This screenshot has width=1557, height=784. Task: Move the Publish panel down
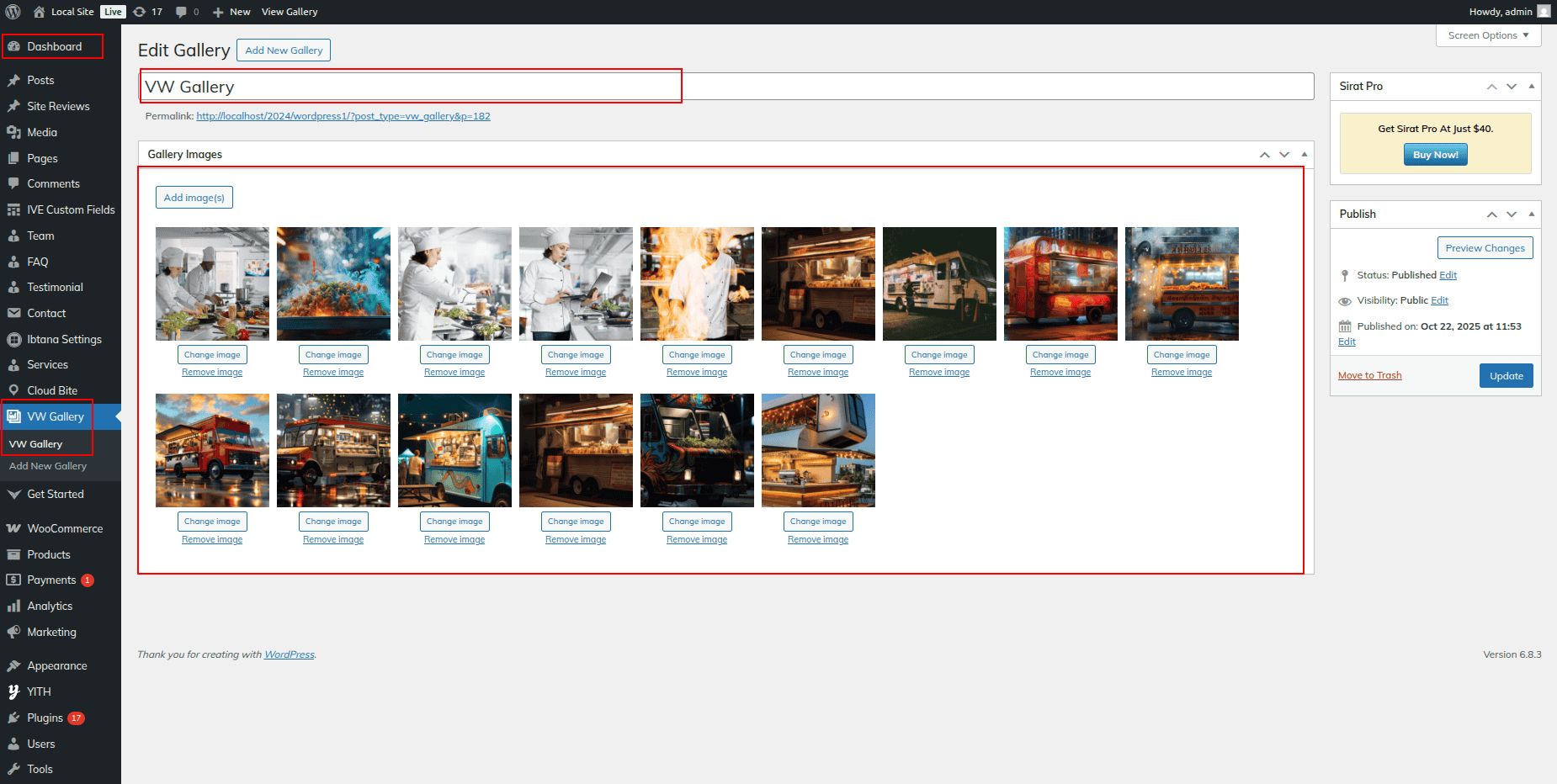(x=1512, y=215)
